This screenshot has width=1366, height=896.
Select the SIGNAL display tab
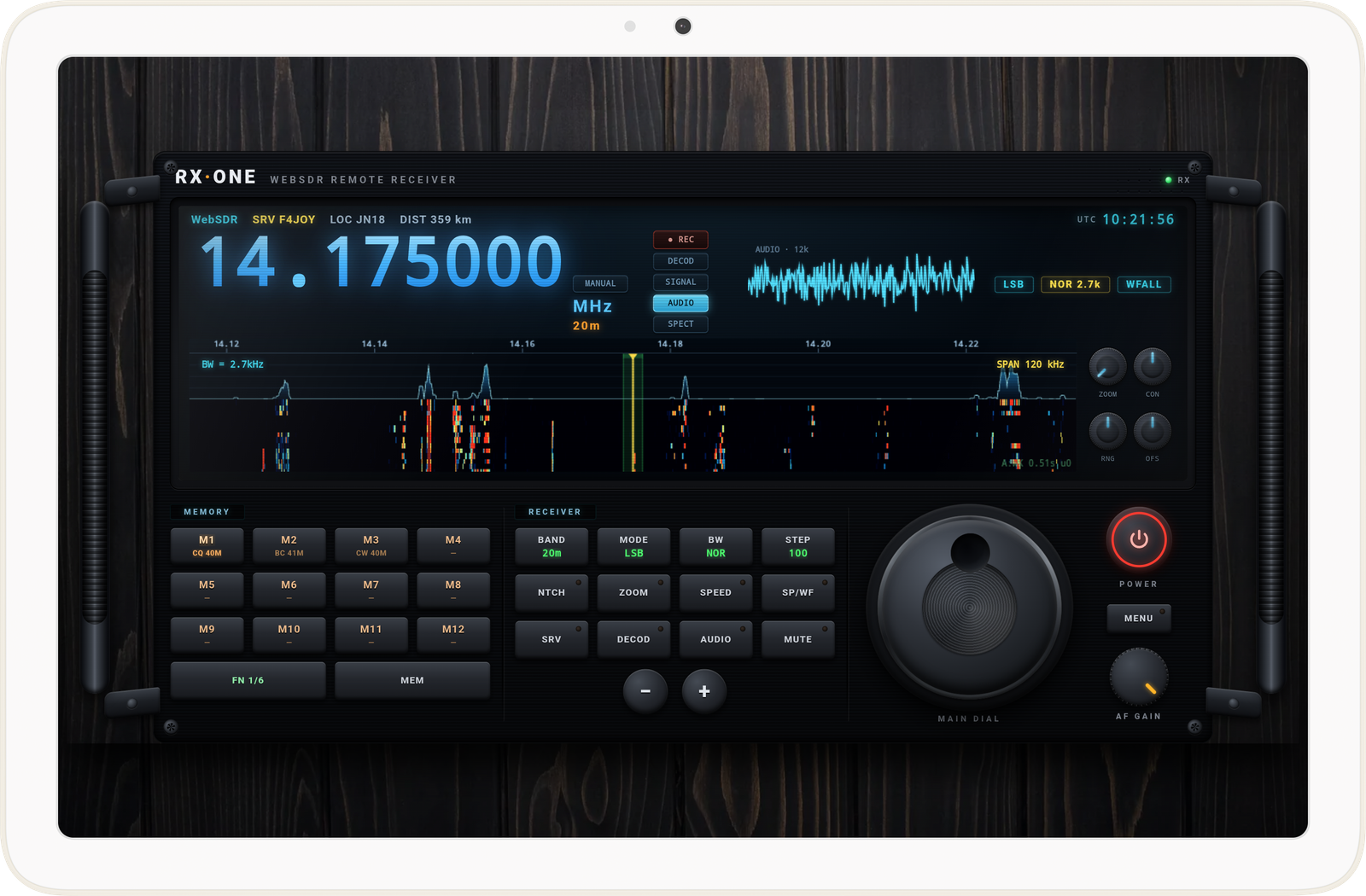(x=680, y=282)
